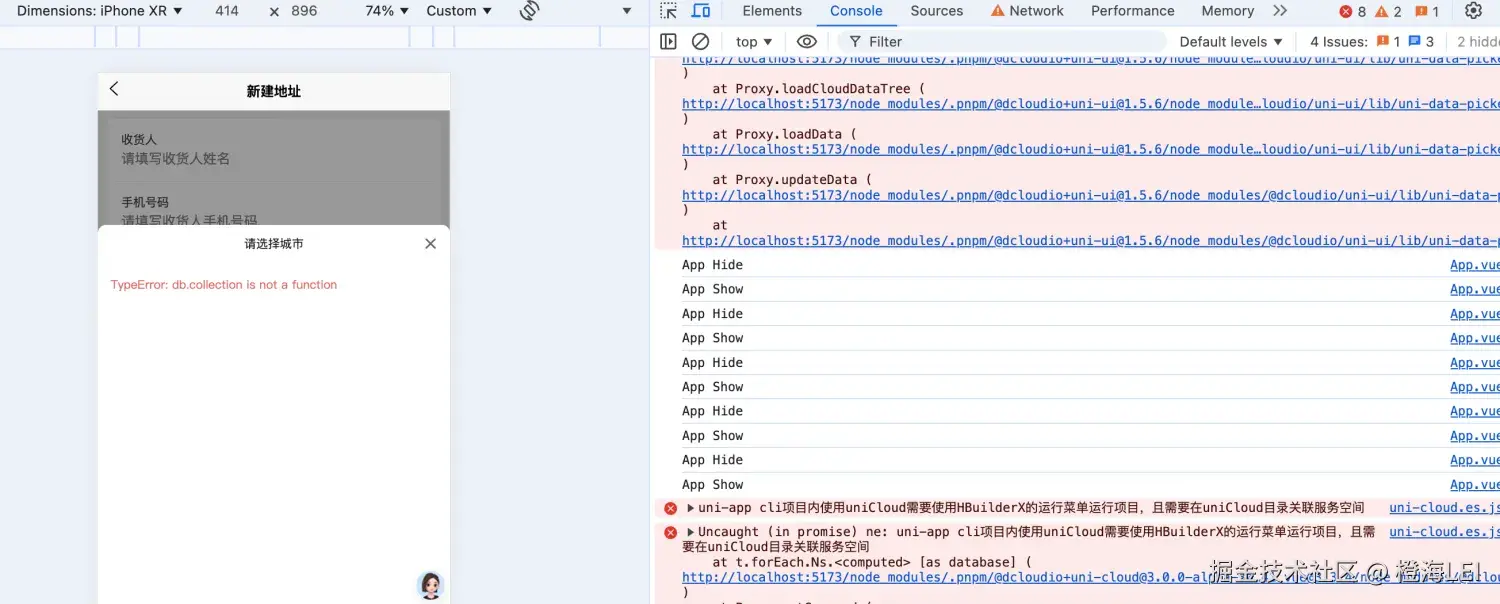This screenshot has height=604, width=1500.
Task: Toggle the device toolbar icon
Action: (x=701, y=11)
